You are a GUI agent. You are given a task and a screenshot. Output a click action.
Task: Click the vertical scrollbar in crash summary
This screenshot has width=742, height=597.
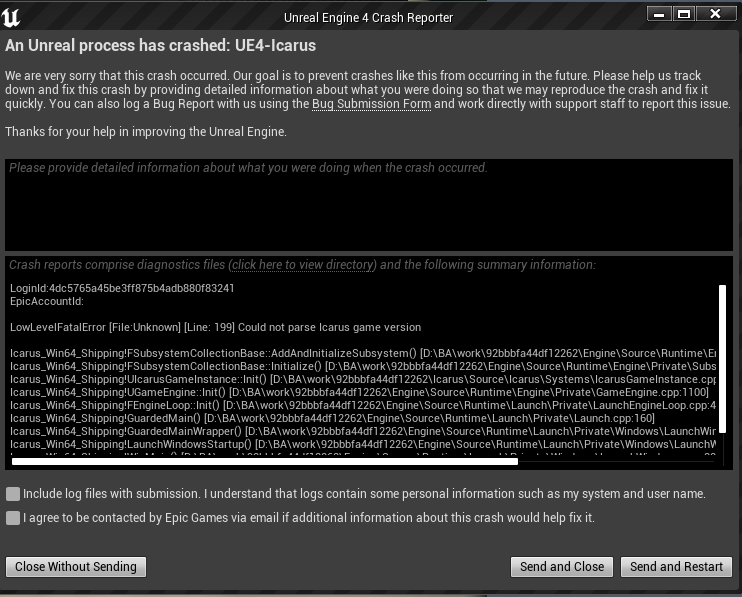[x=723, y=370]
